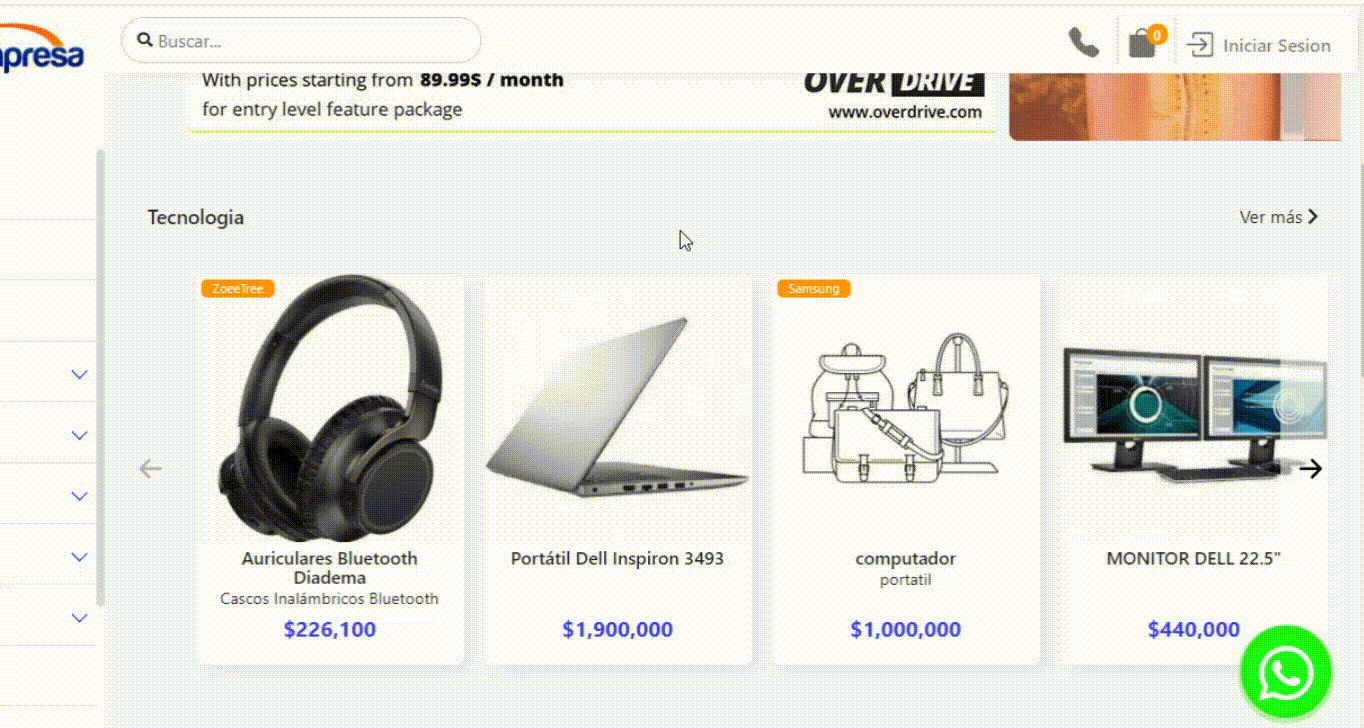Click the phone contact icon
1364x728 pixels.
[x=1084, y=43]
